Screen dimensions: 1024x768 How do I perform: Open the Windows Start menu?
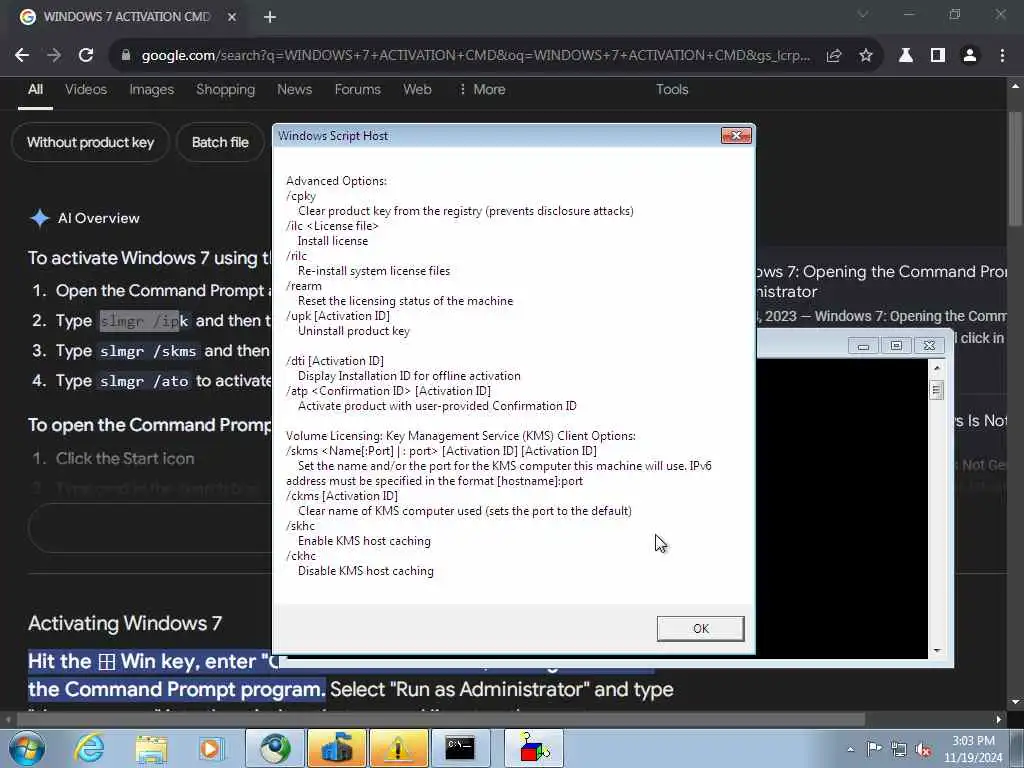(26, 748)
